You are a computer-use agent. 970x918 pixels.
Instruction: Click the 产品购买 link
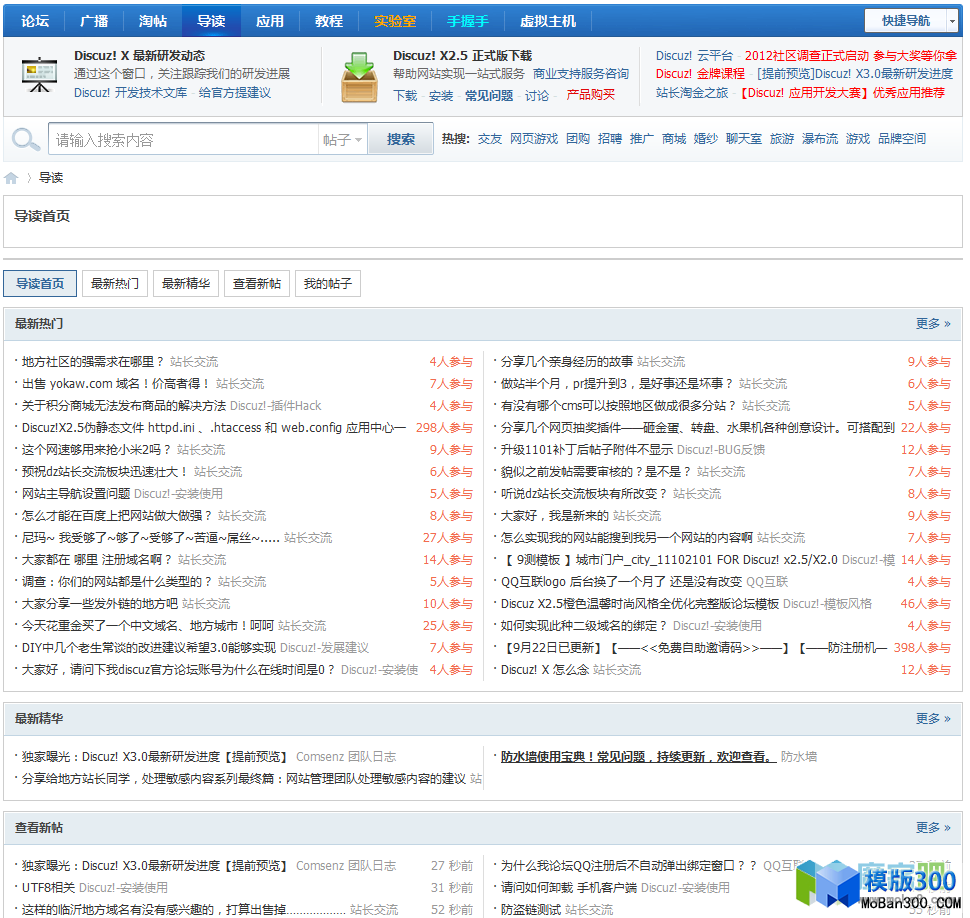click(591, 95)
